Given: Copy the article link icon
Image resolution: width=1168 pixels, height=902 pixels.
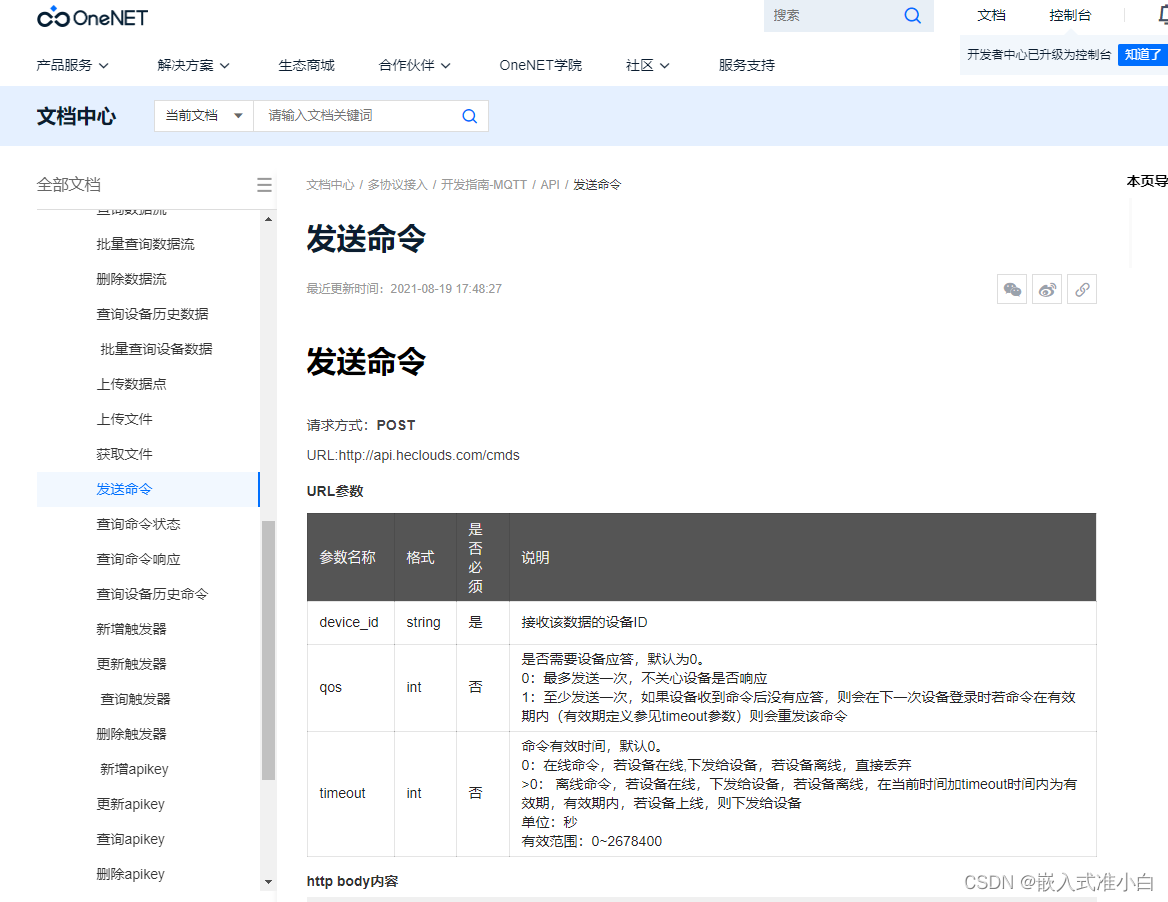Looking at the screenshot, I should click(1081, 288).
